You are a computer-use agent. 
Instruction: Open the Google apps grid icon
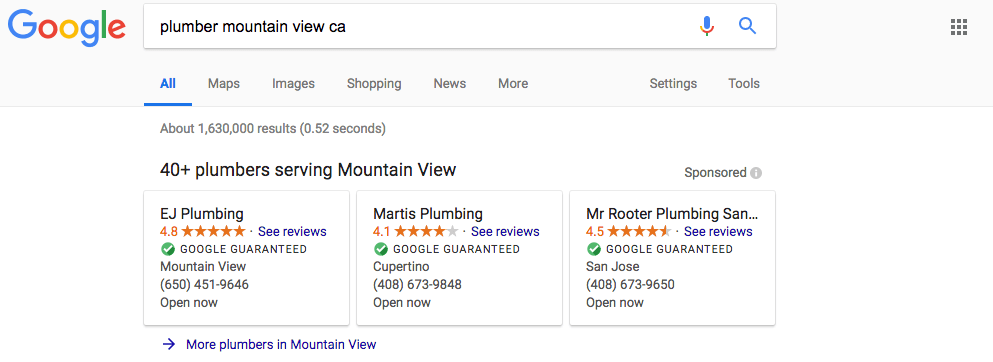(x=959, y=27)
